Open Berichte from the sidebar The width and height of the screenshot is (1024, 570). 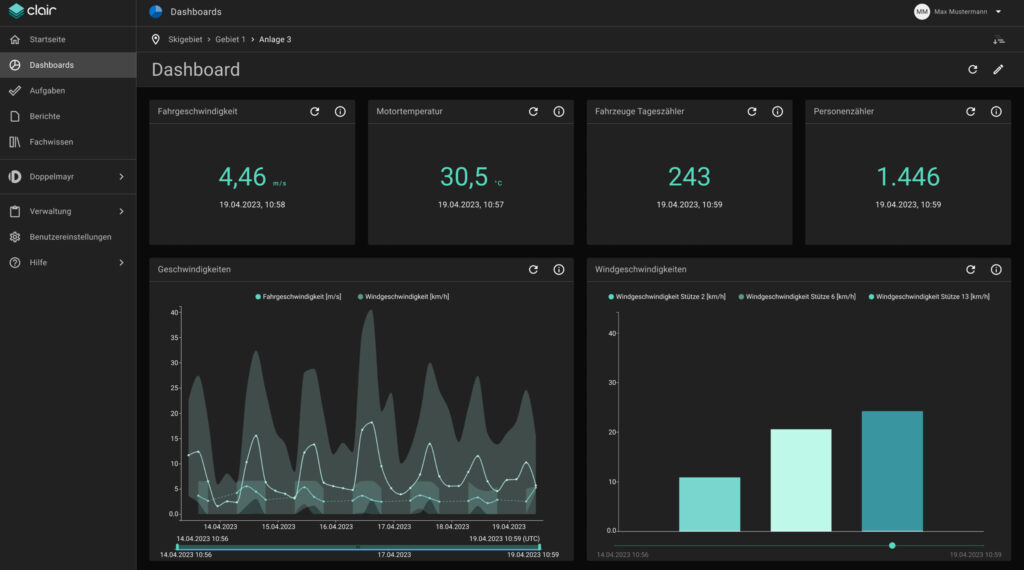[x=45, y=116]
